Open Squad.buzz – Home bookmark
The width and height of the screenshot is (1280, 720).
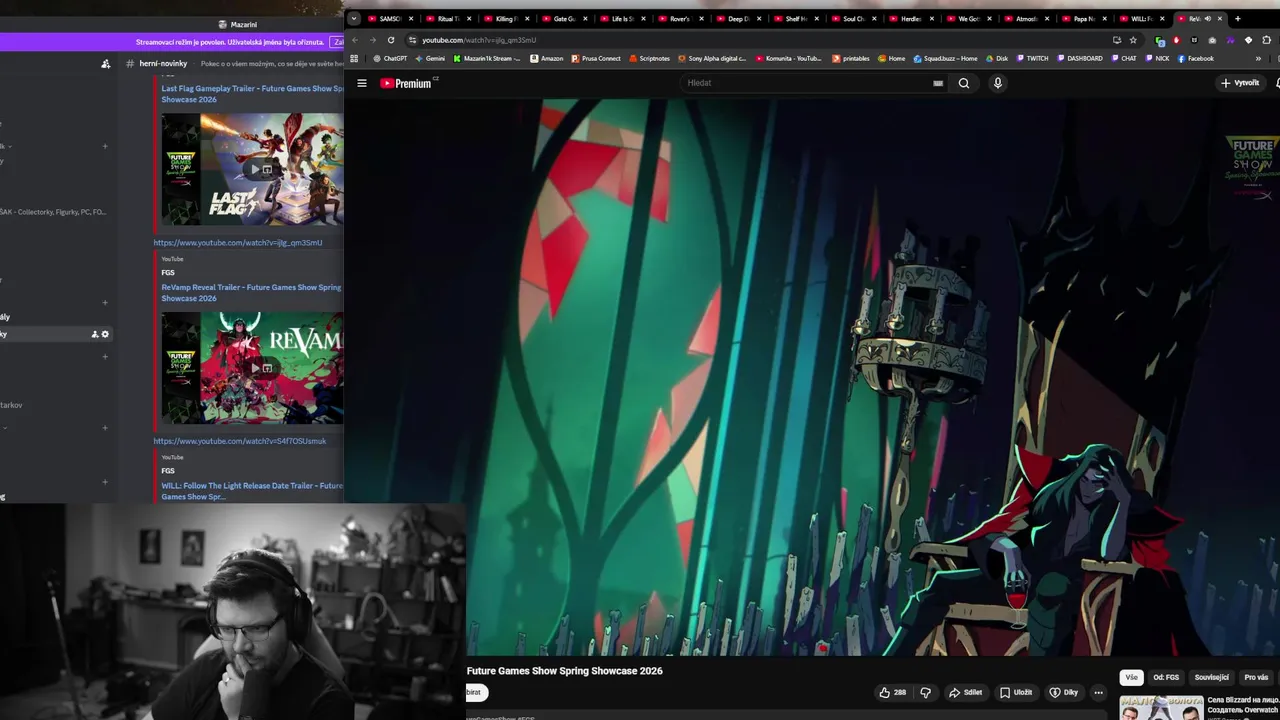click(x=945, y=58)
